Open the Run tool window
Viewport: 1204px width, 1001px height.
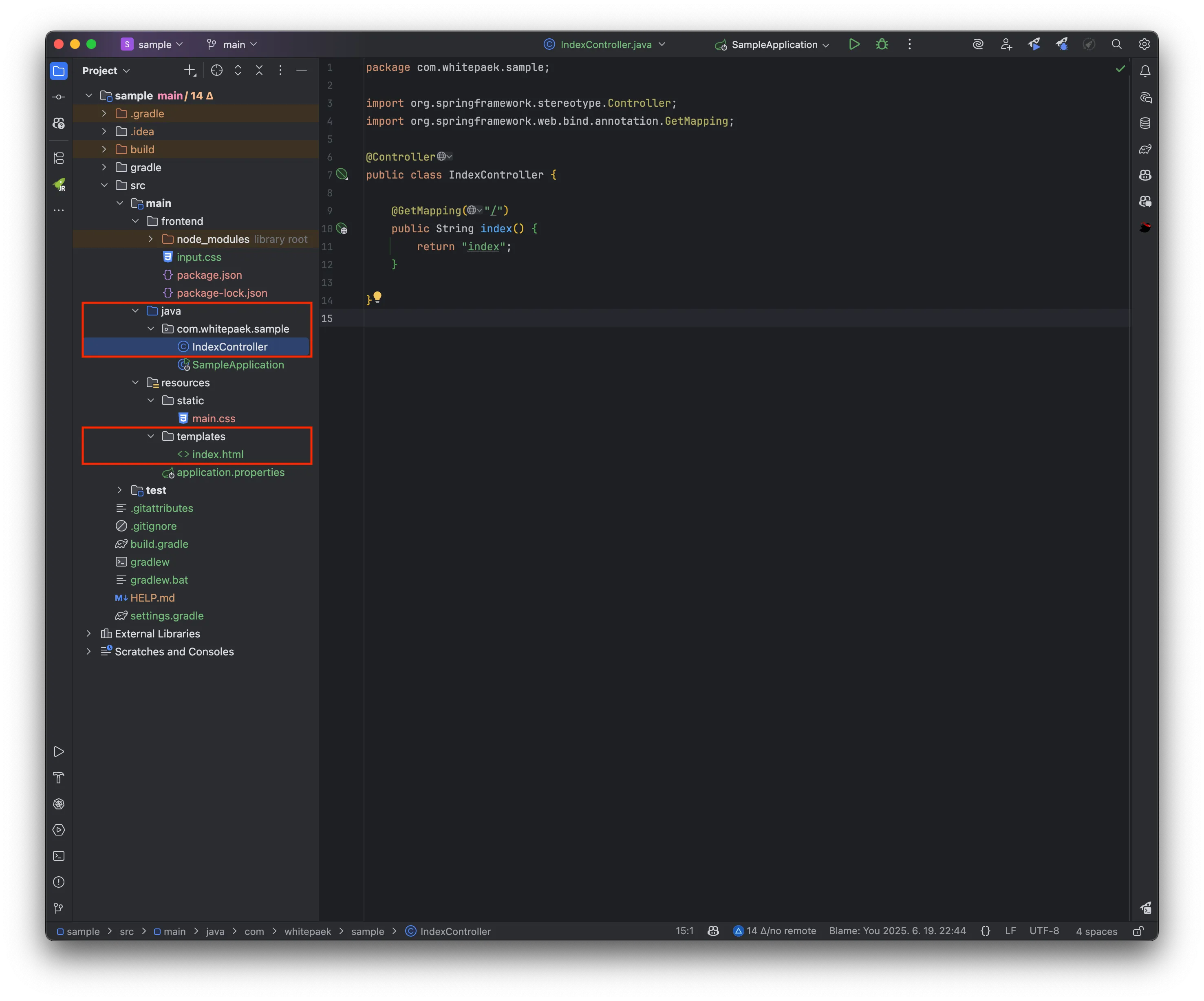[58, 752]
